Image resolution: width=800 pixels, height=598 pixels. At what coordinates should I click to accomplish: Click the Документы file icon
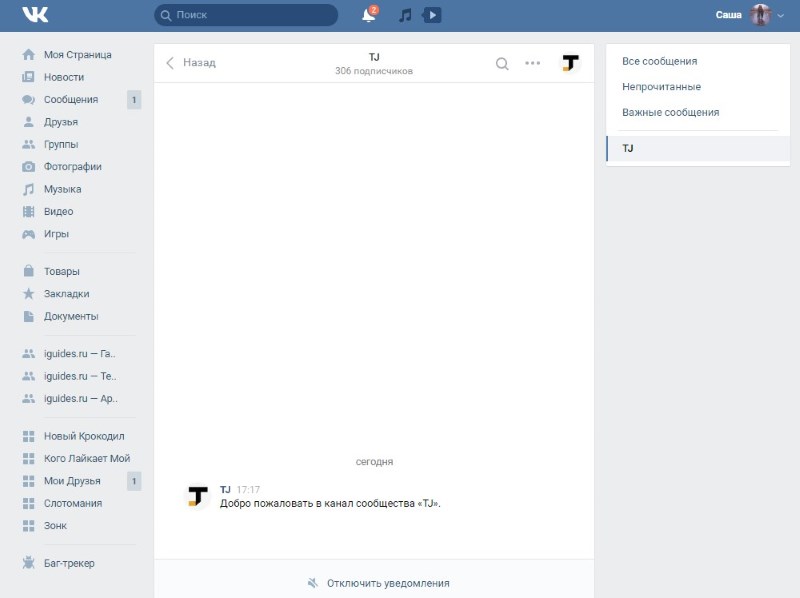pyautogui.click(x=29, y=316)
